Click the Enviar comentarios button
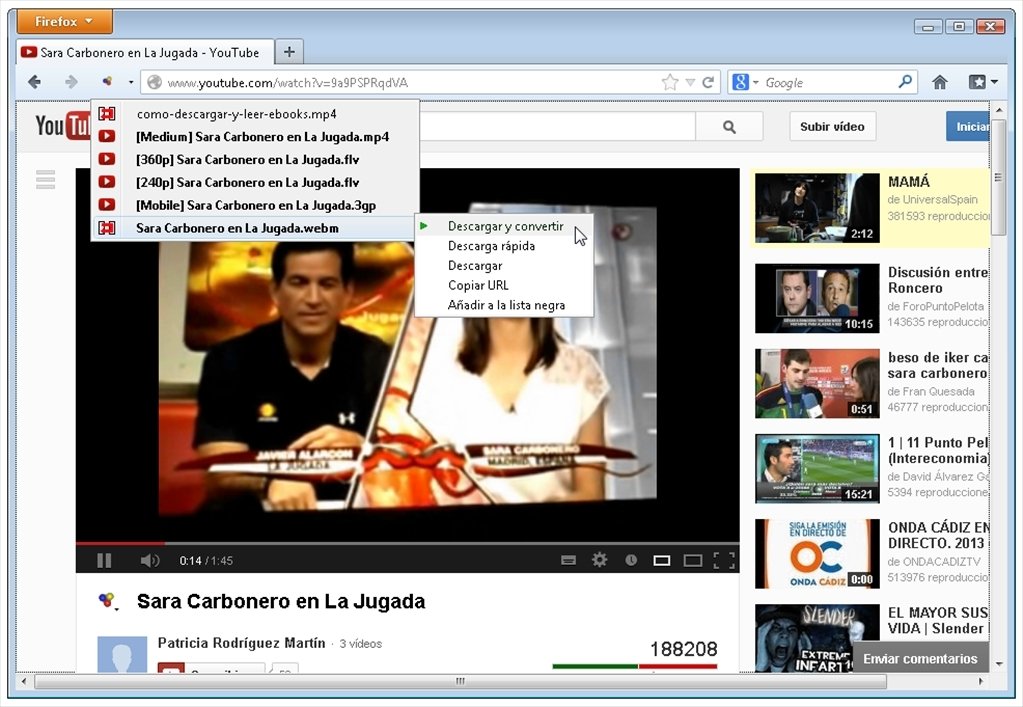This screenshot has width=1023, height=707. pyautogui.click(x=920, y=659)
